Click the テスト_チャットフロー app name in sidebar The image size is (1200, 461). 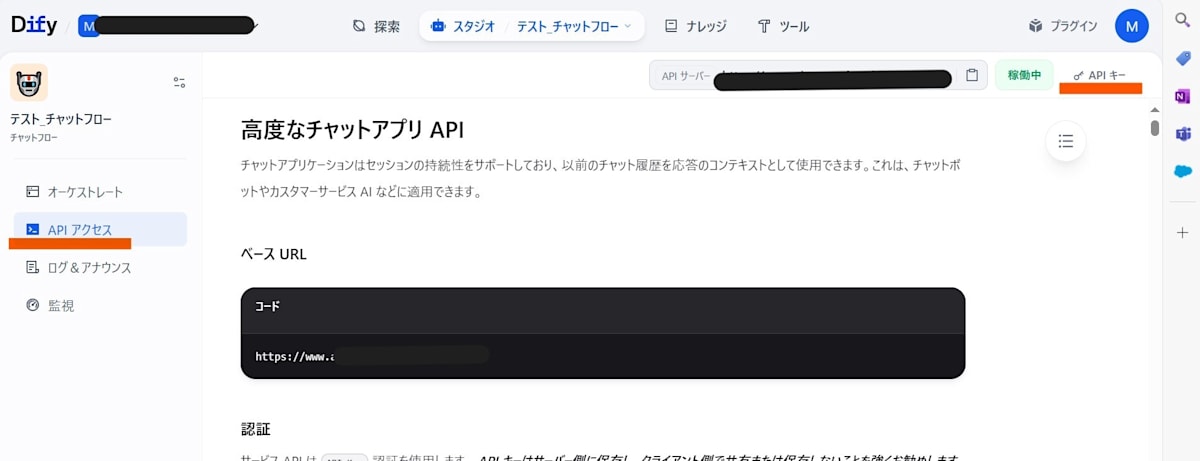tap(61, 119)
